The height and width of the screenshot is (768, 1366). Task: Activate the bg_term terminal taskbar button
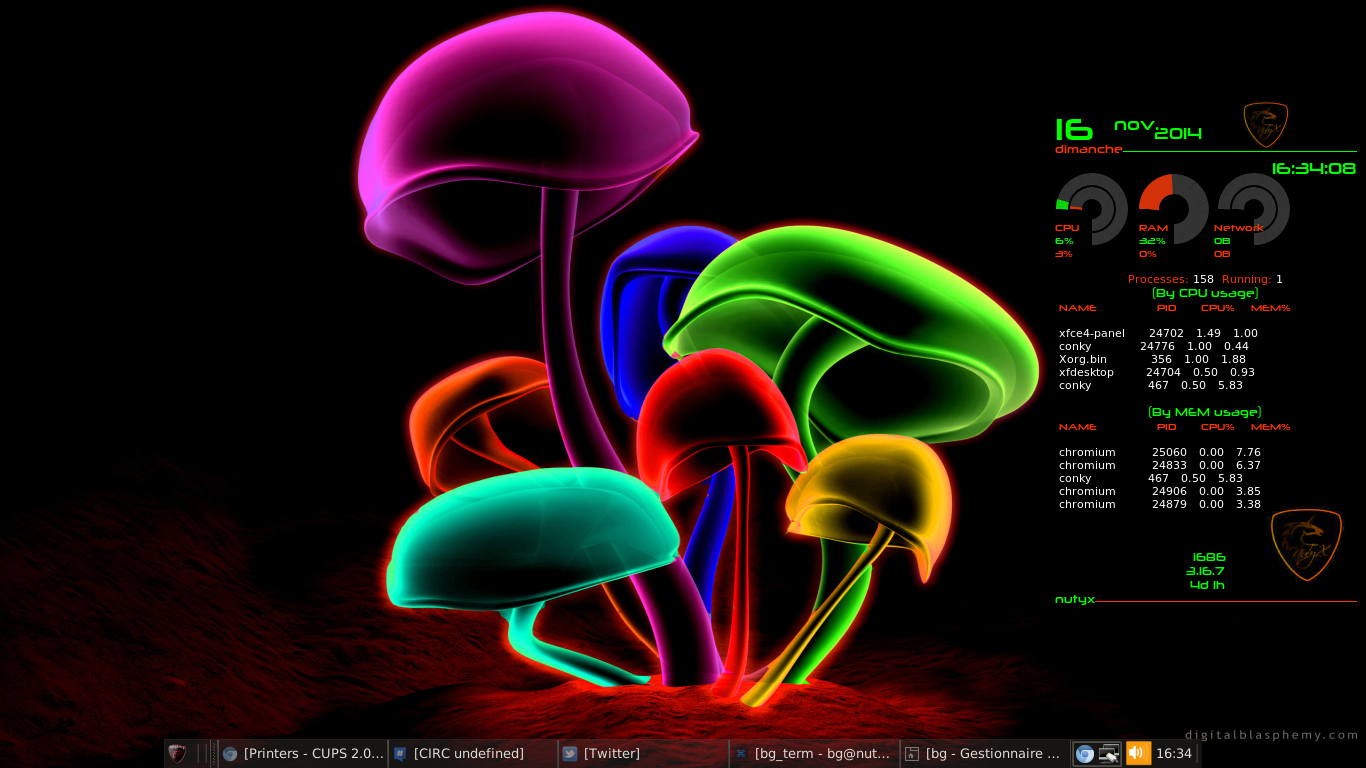pos(813,753)
